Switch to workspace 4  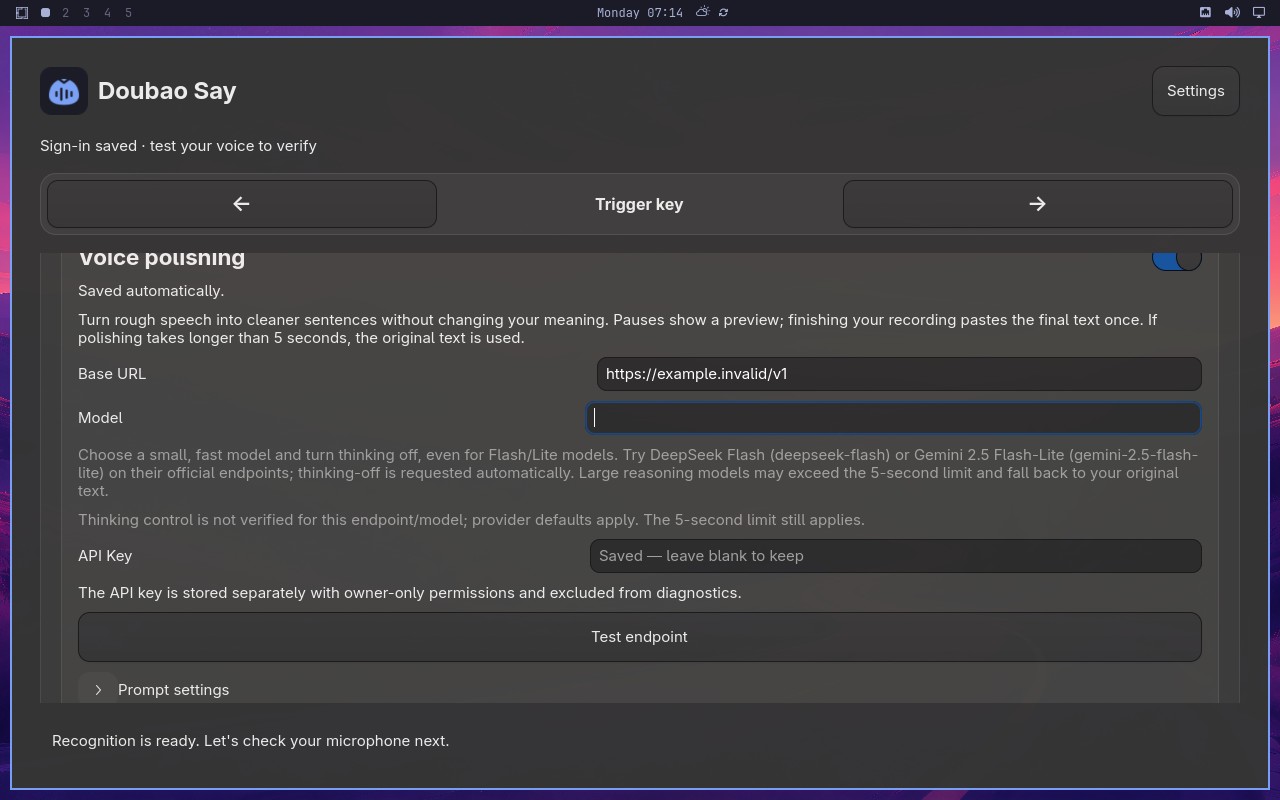(x=108, y=13)
